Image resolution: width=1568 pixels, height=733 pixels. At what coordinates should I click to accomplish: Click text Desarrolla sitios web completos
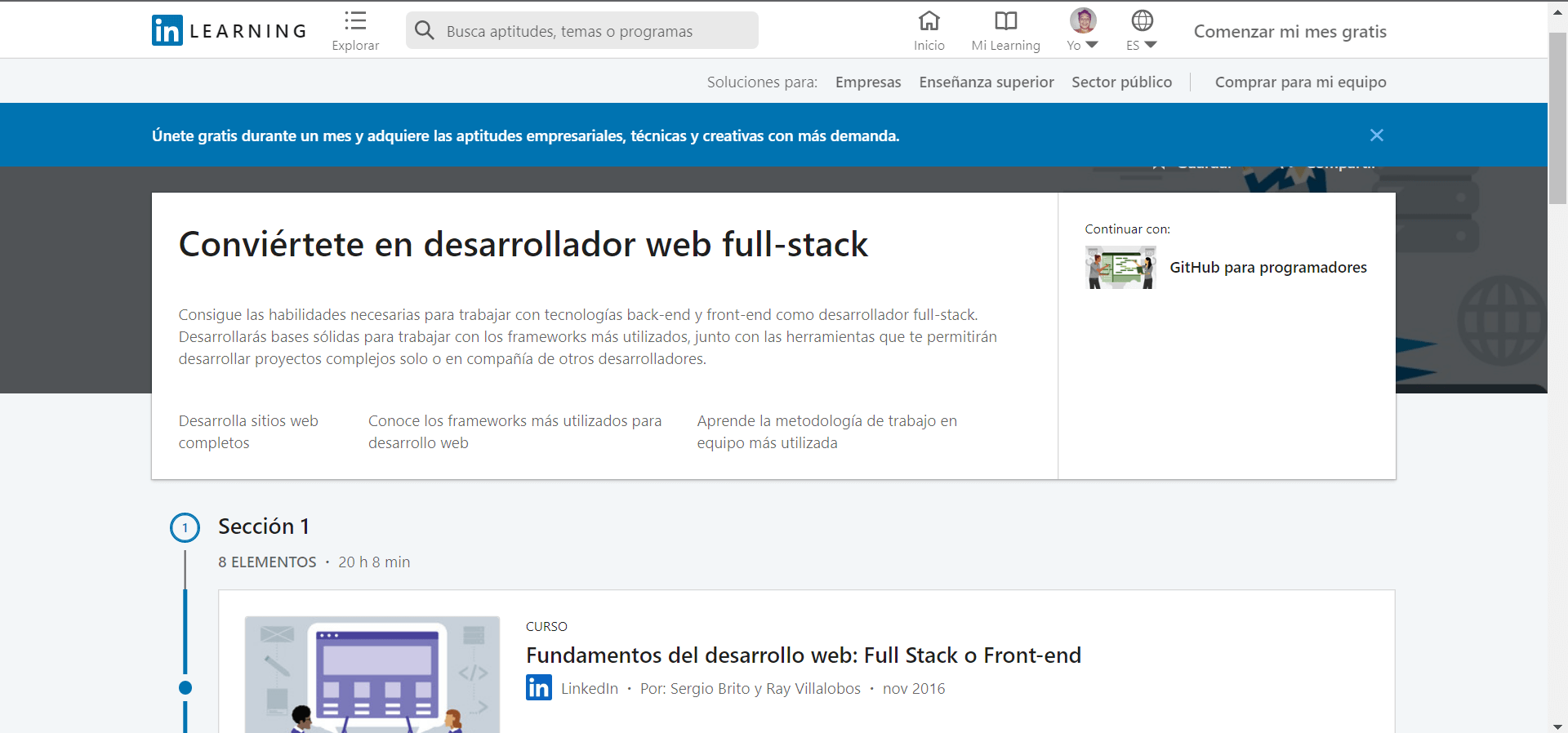(248, 432)
